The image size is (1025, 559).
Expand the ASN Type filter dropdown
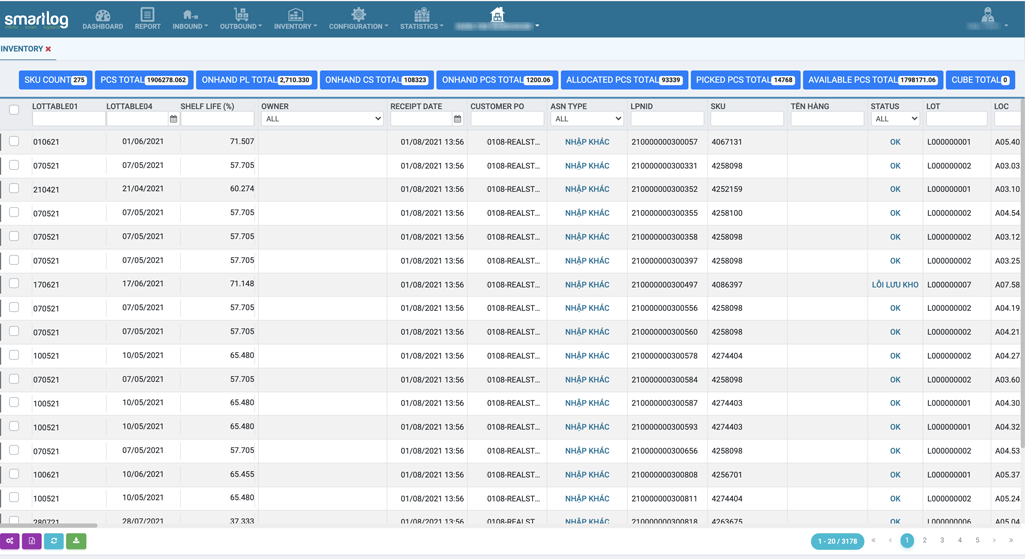(x=587, y=119)
